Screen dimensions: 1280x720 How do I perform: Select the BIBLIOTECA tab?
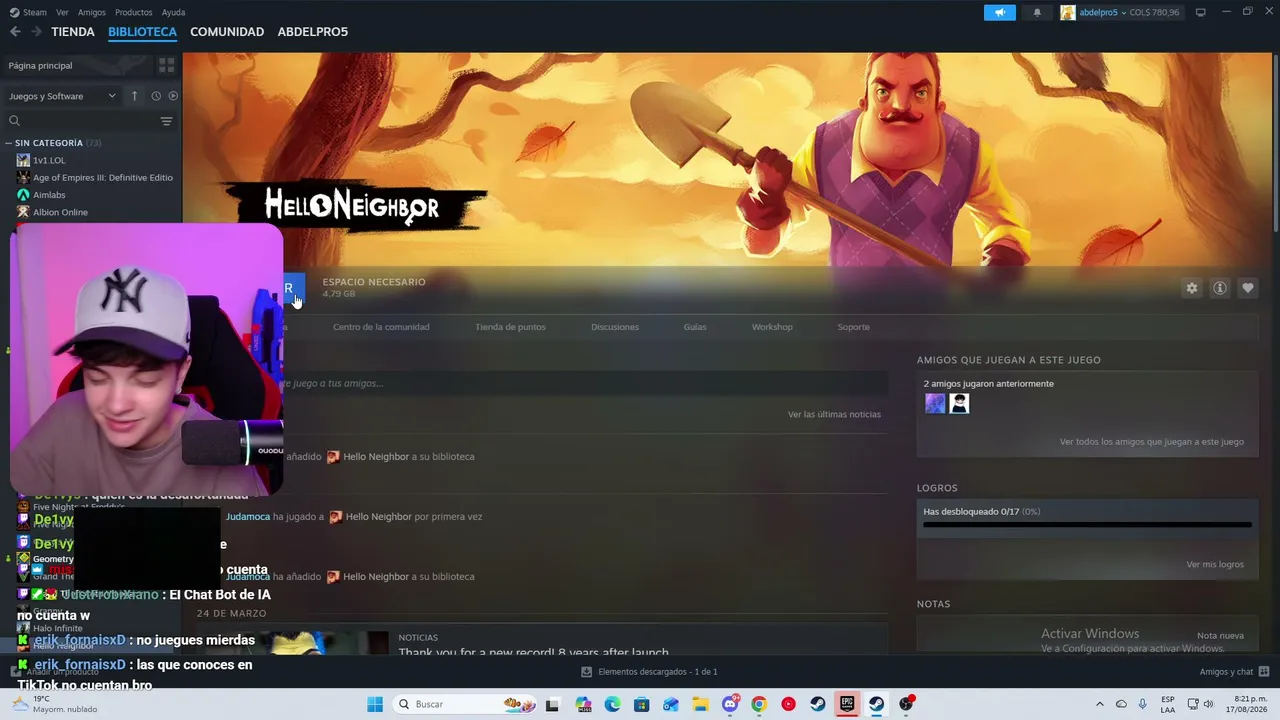(142, 32)
